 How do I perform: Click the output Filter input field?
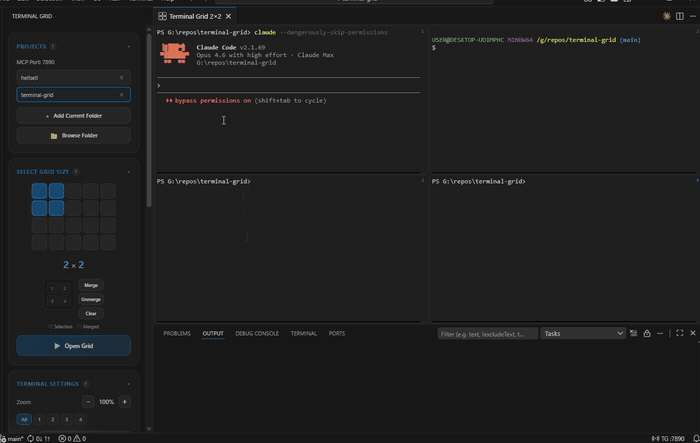[x=488, y=334]
